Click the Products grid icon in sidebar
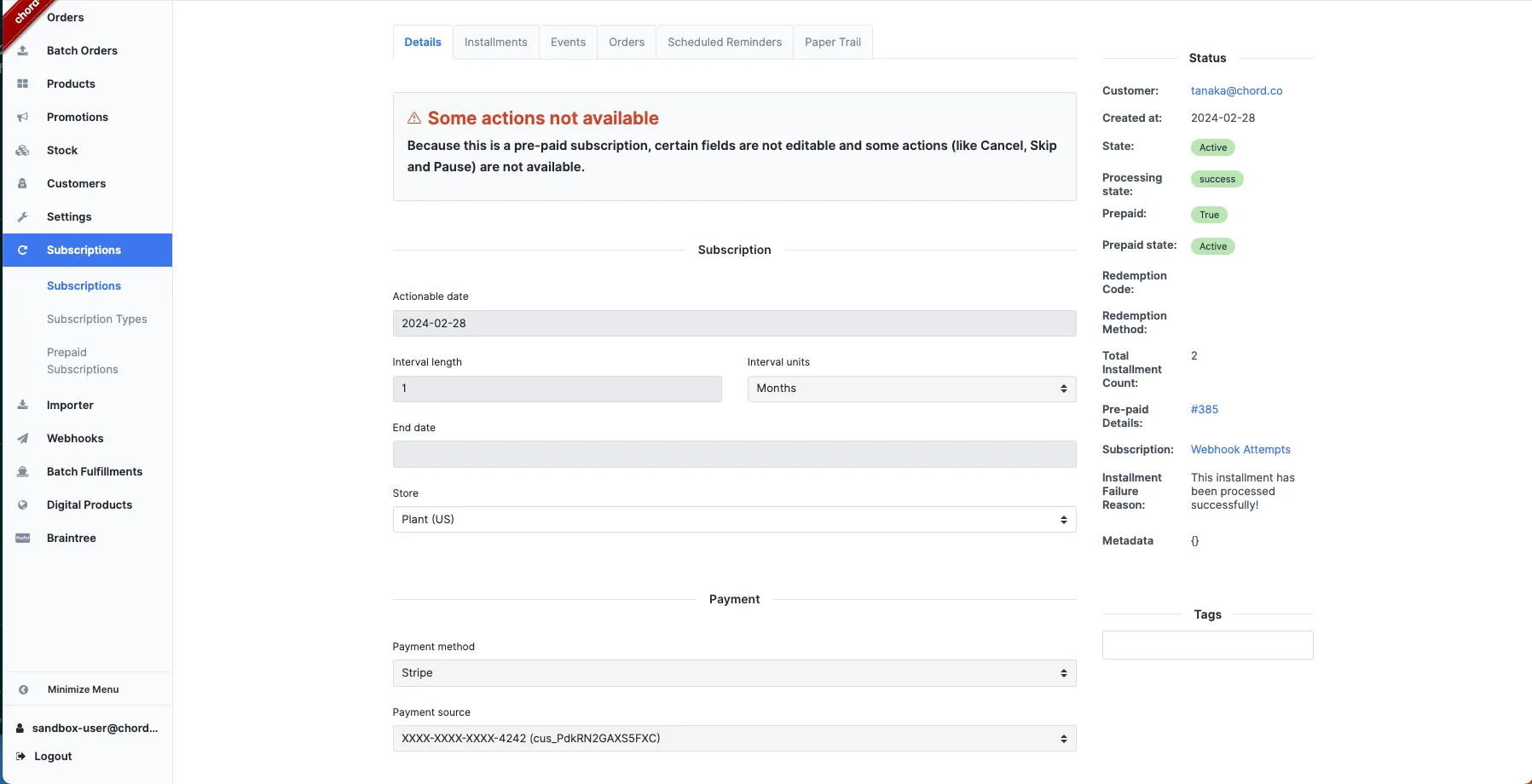This screenshot has width=1532, height=784. pos(23,84)
